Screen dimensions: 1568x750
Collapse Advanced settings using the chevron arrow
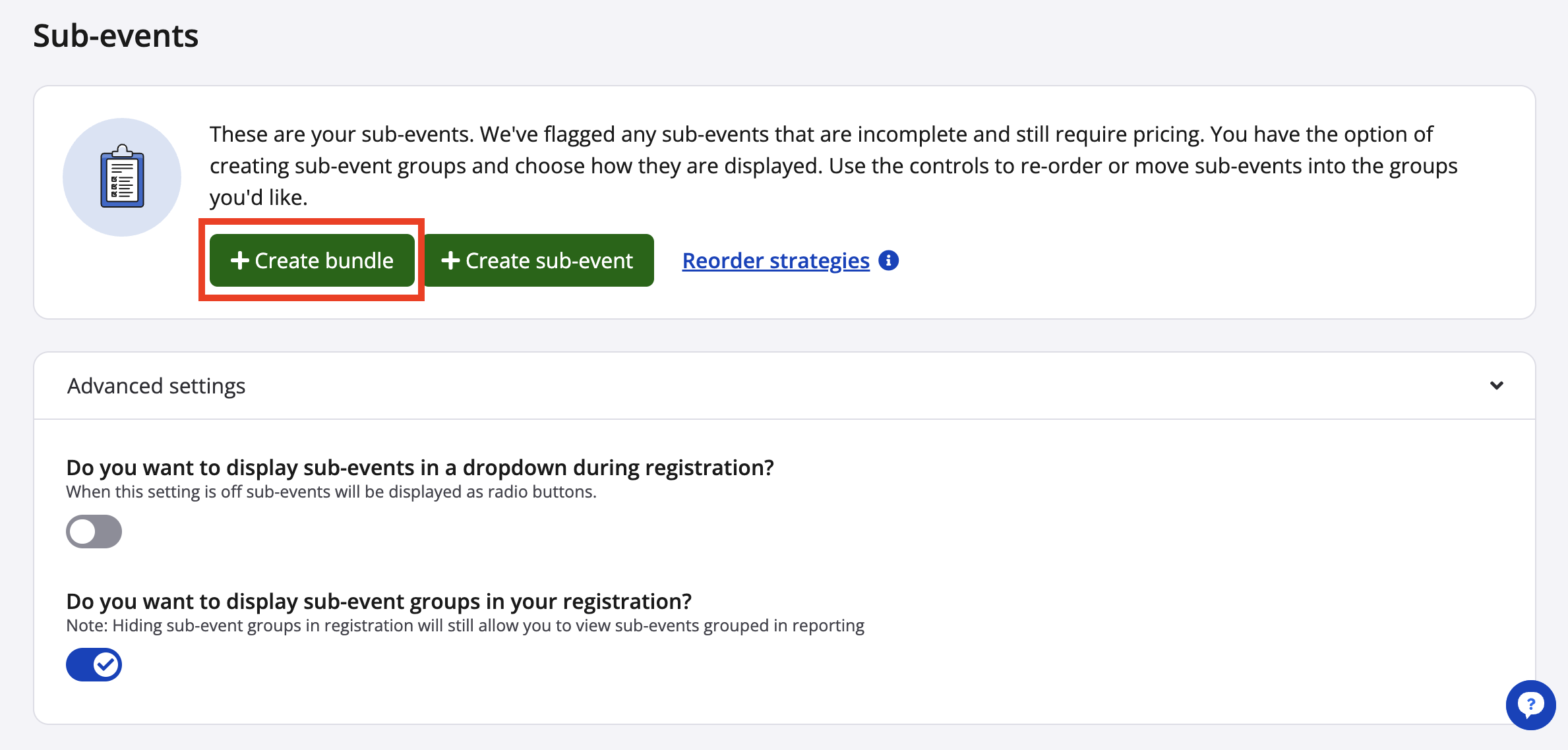1496,386
